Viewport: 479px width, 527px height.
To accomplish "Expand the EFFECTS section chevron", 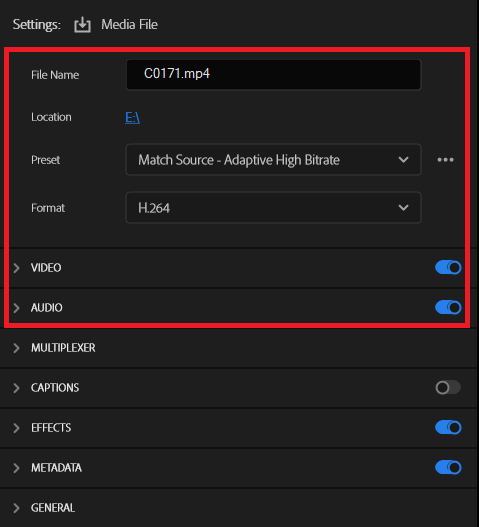I will (x=16, y=428).
